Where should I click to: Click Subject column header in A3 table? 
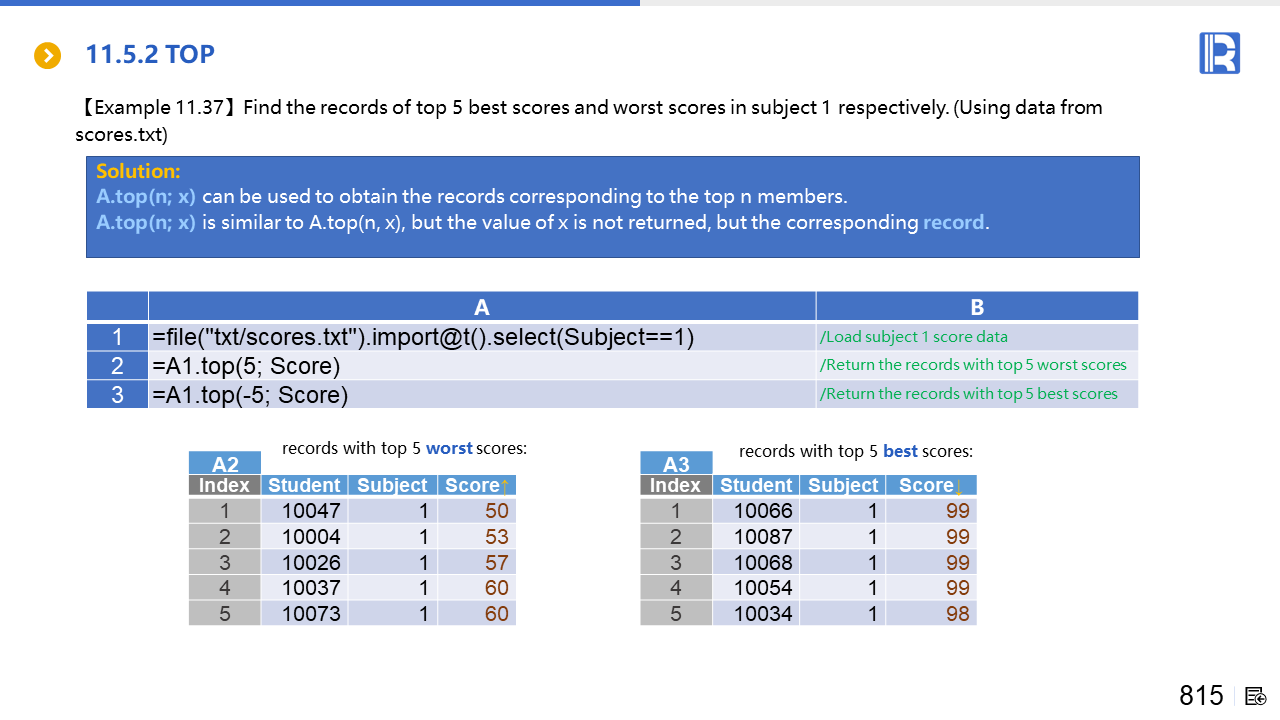point(842,486)
